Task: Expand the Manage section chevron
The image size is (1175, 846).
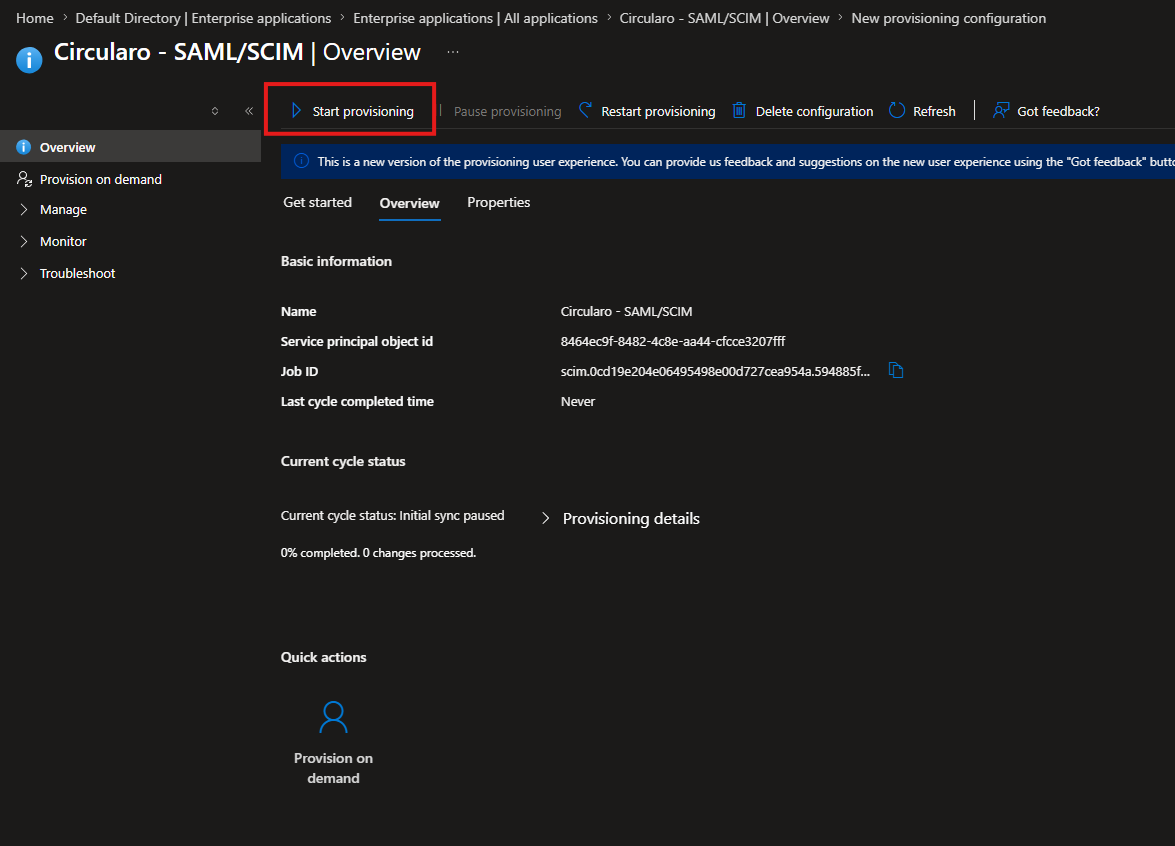Action: tap(24, 210)
